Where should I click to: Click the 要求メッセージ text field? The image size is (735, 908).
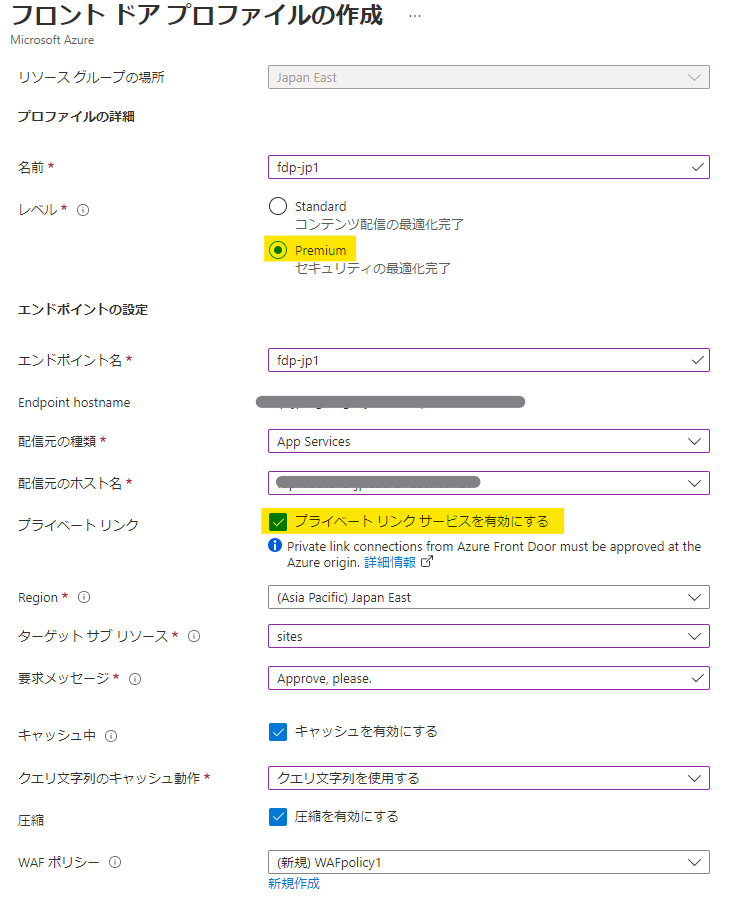point(480,678)
